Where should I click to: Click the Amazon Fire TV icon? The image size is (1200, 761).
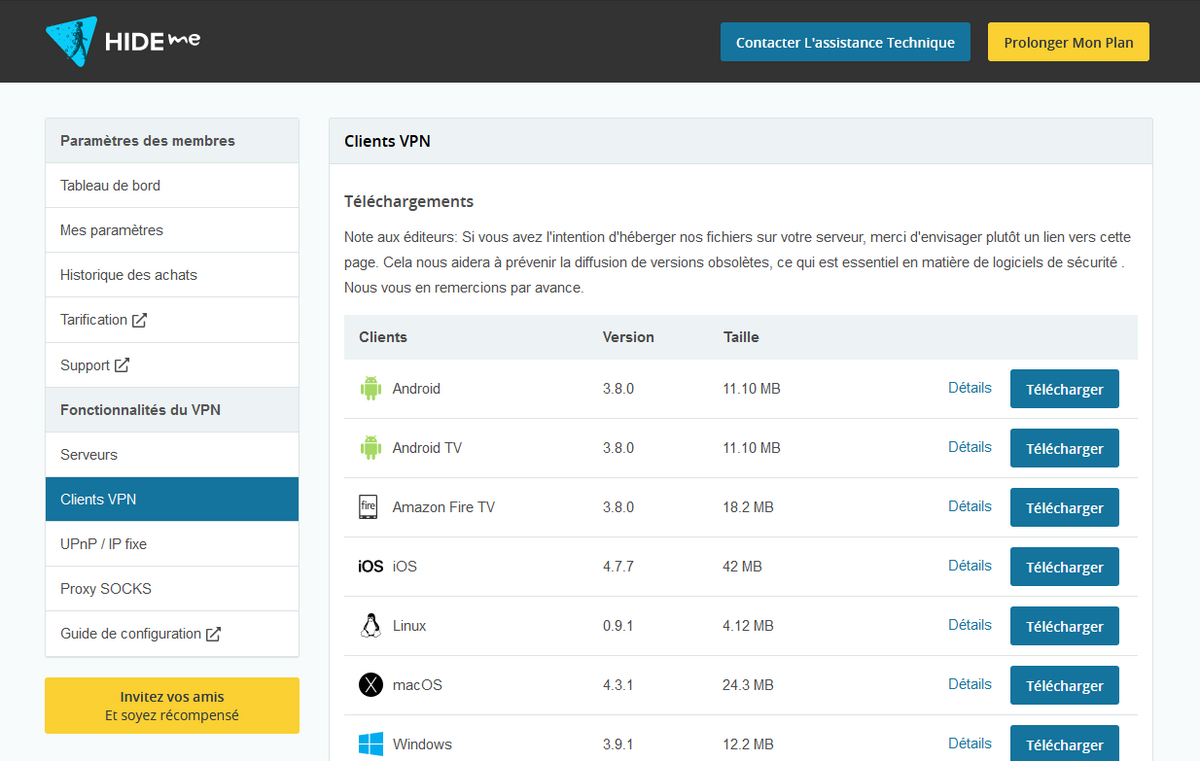[x=368, y=507]
